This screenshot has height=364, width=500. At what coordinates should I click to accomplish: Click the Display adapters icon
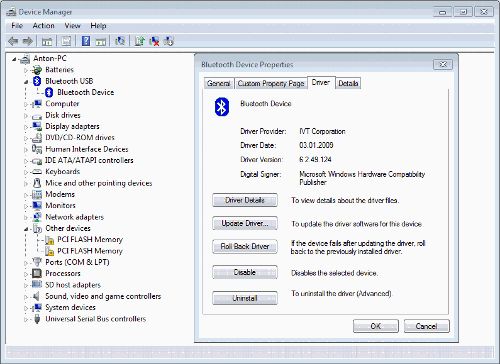pos(37,126)
